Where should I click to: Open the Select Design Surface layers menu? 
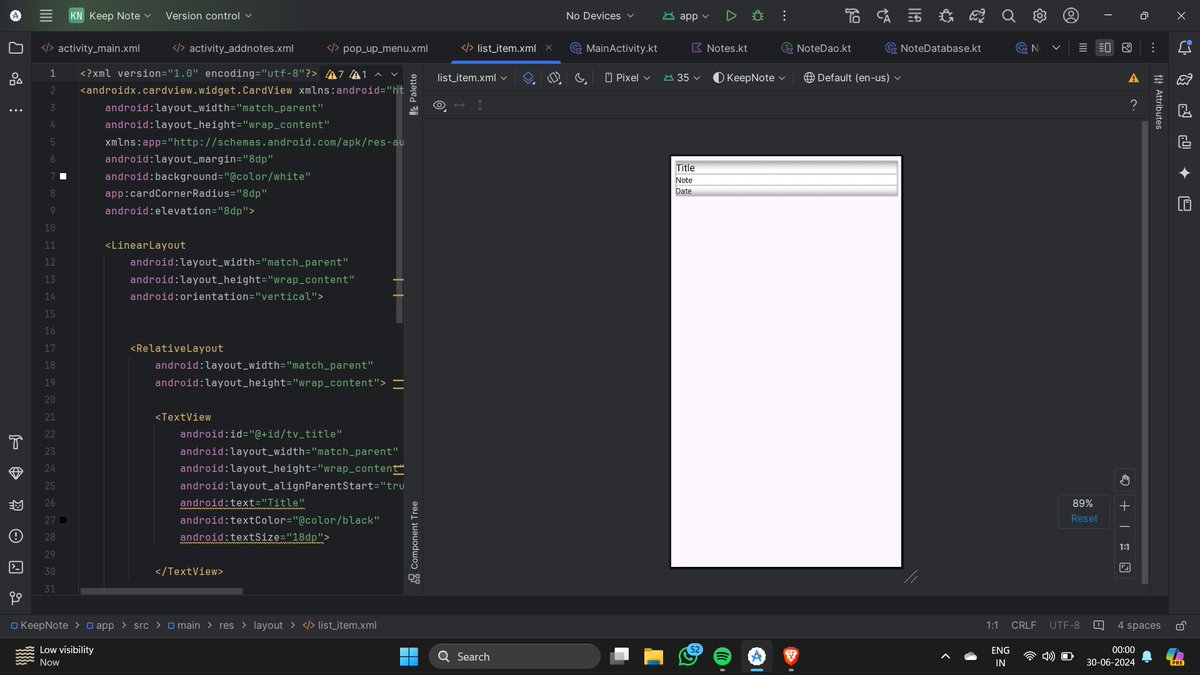click(x=529, y=77)
